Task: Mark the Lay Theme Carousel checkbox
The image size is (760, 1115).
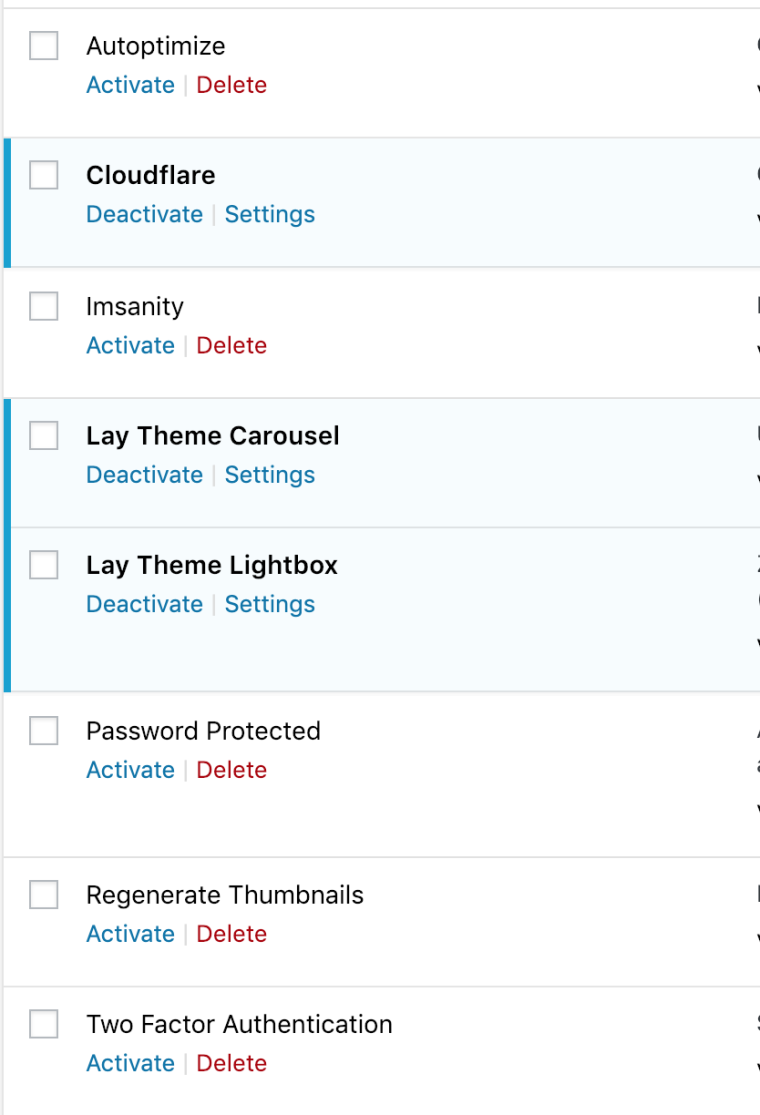Action: (44, 436)
